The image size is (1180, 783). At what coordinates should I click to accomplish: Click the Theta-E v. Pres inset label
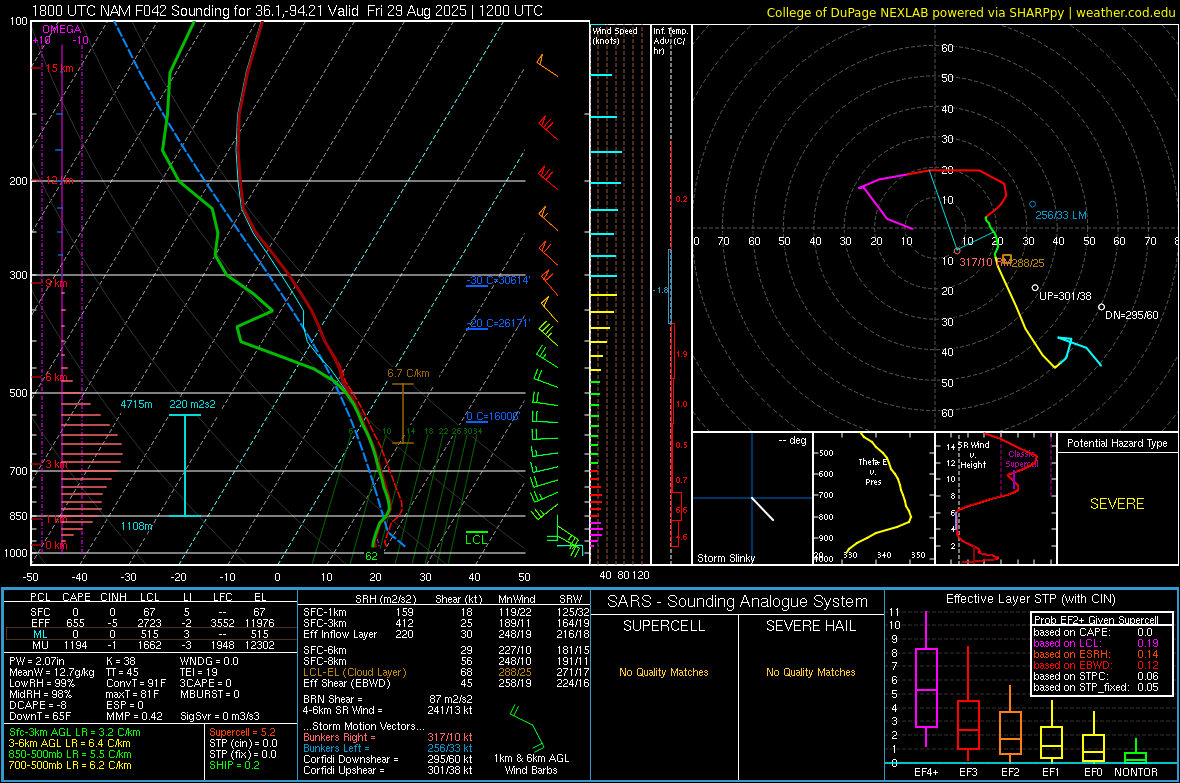pos(873,472)
